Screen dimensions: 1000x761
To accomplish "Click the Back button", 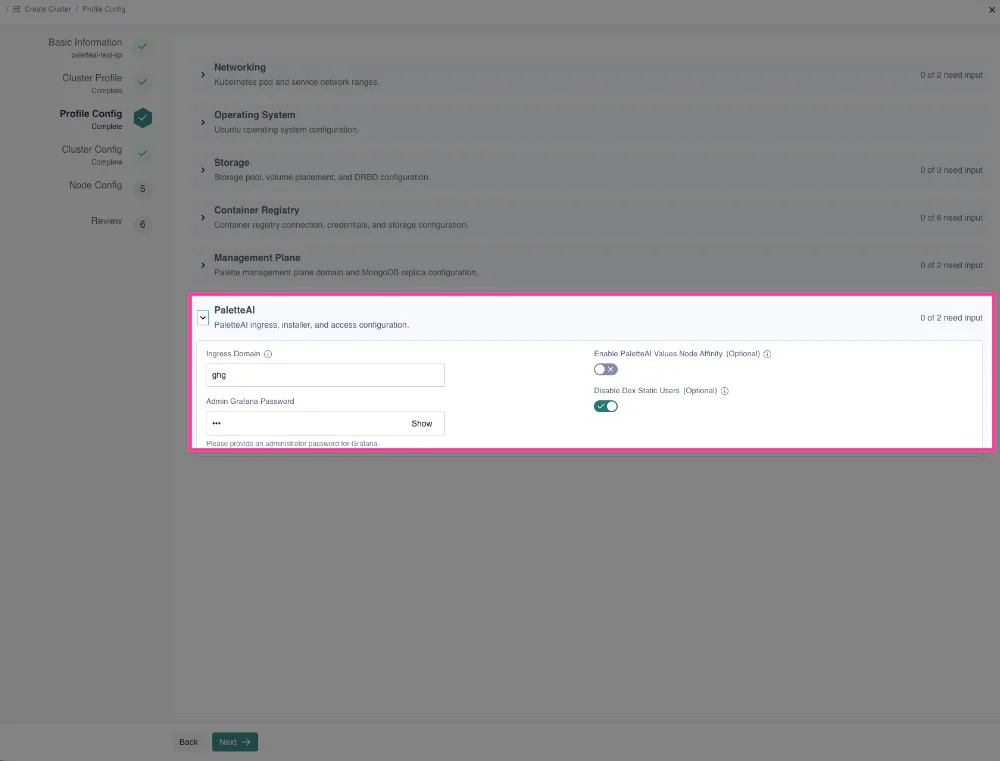I will coord(189,742).
